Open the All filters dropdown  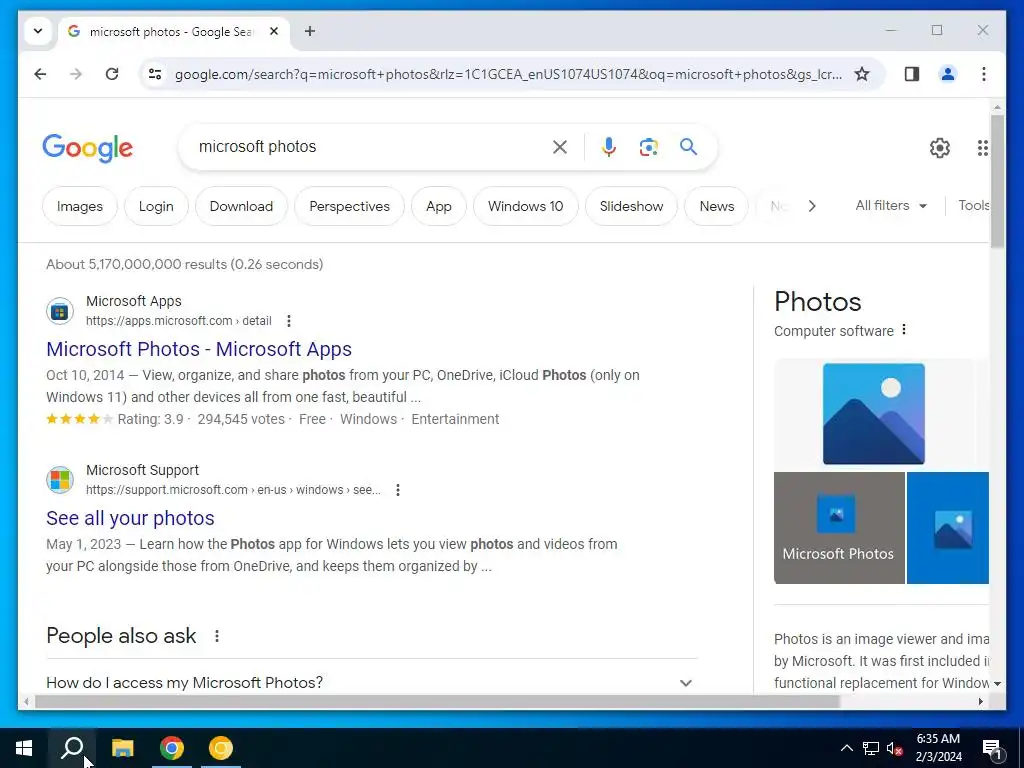[x=891, y=206]
